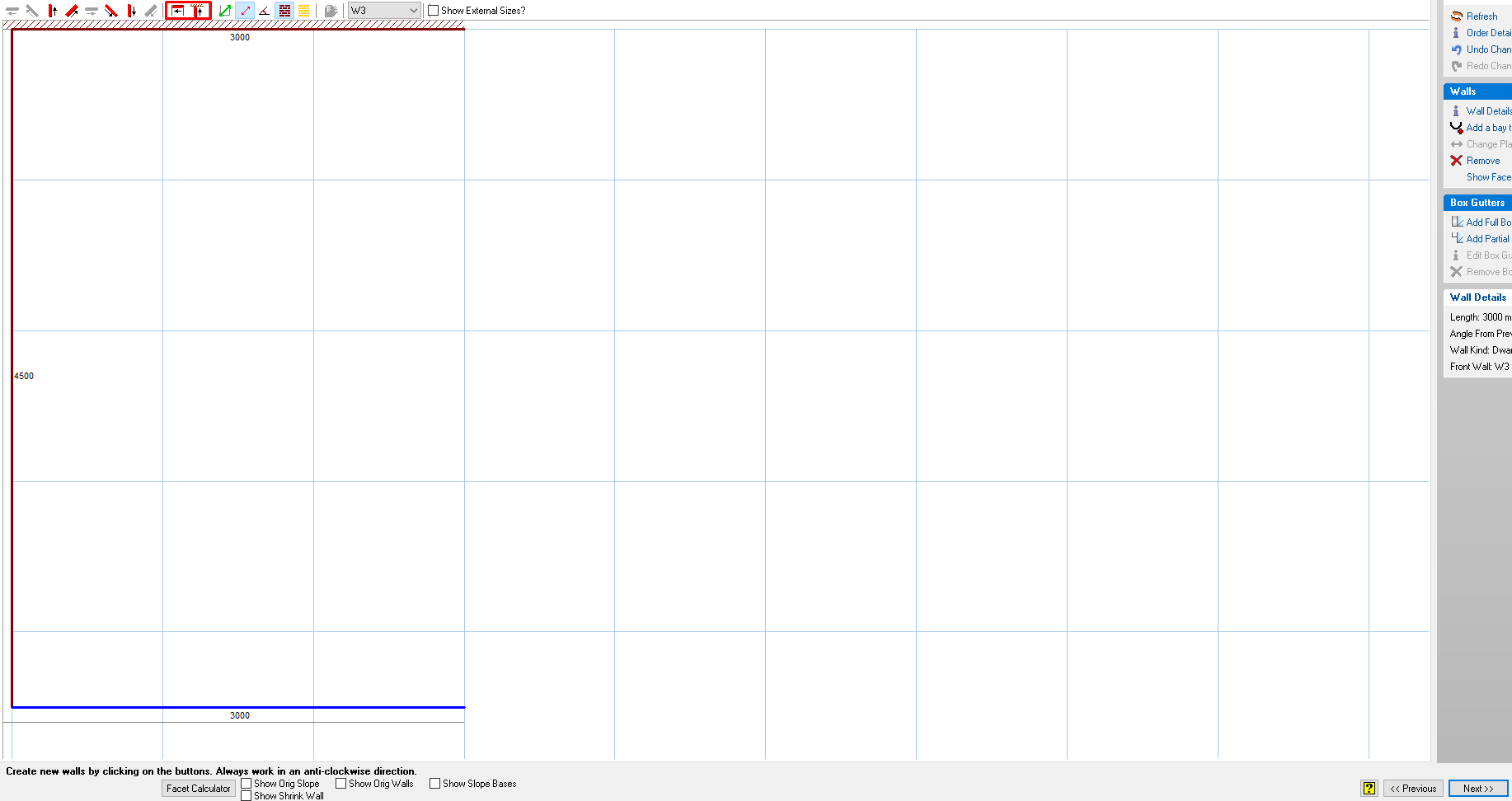Collapse the Box Gutters panel header
This screenshot has height=801, width=1512.
coord(1477,203)
